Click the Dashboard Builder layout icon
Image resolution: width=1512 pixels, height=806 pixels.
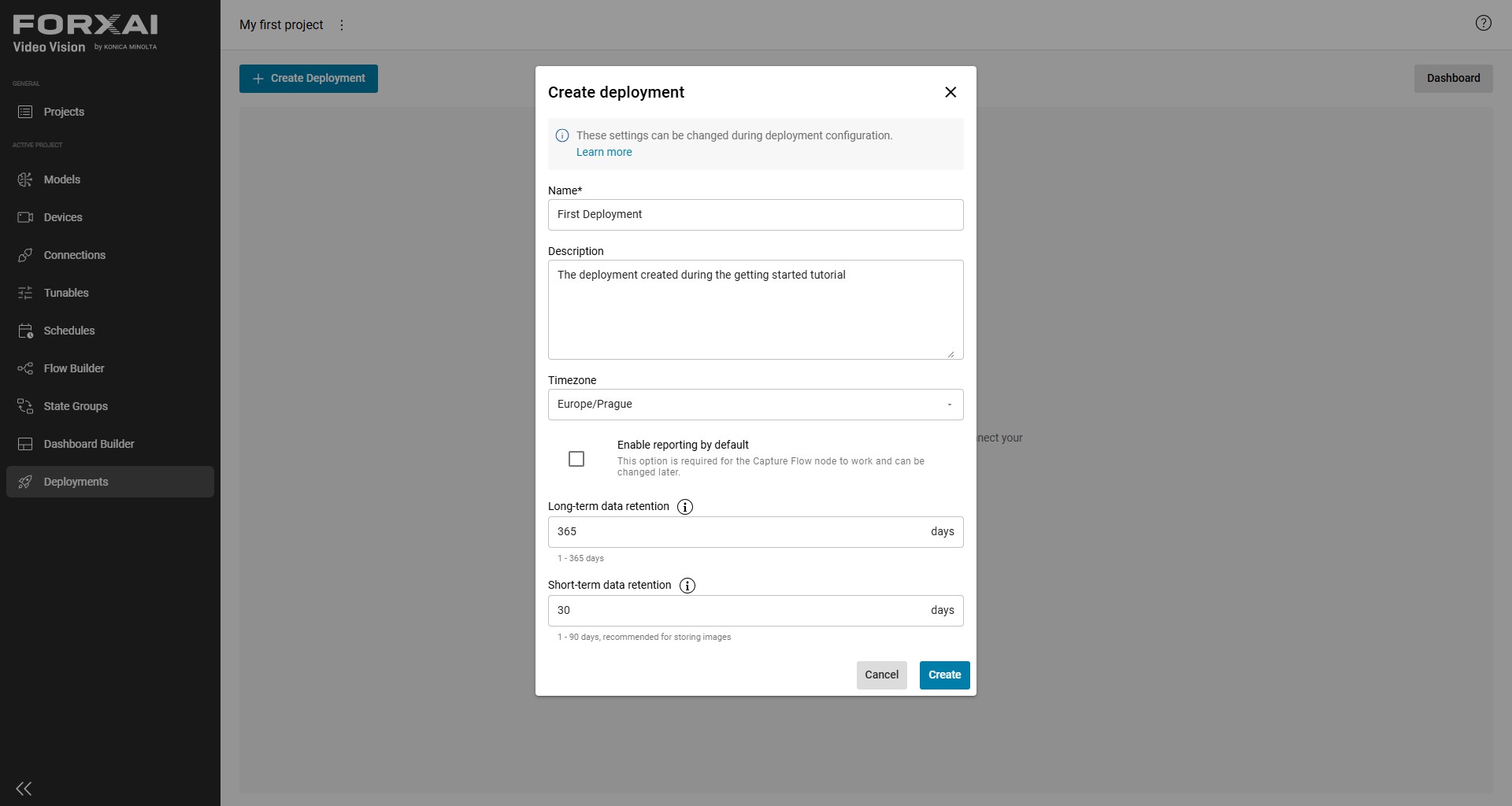[25, 444]
